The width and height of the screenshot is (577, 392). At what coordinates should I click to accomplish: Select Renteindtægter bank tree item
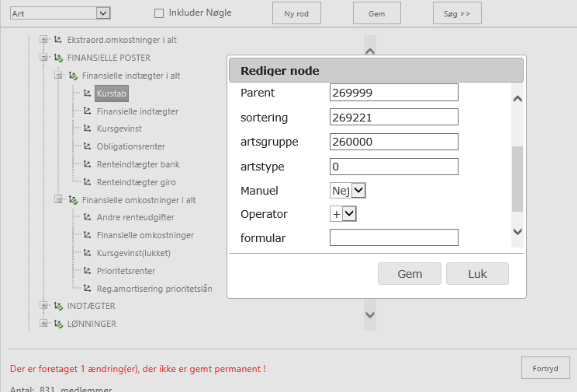click(x=138, y=164)
